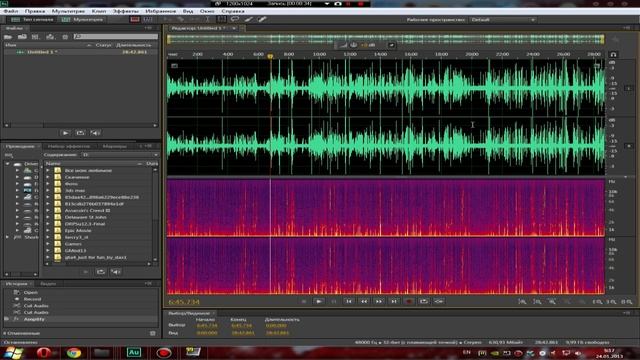Switch to the Видео tab
Screen dimensions: 640x360
(x=48, y=284)
